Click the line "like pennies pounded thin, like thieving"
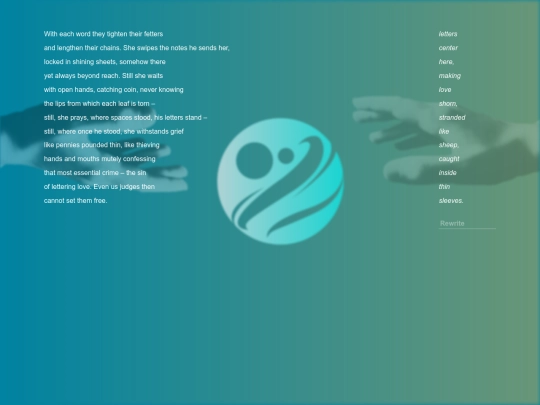 [x=102, y=145]
